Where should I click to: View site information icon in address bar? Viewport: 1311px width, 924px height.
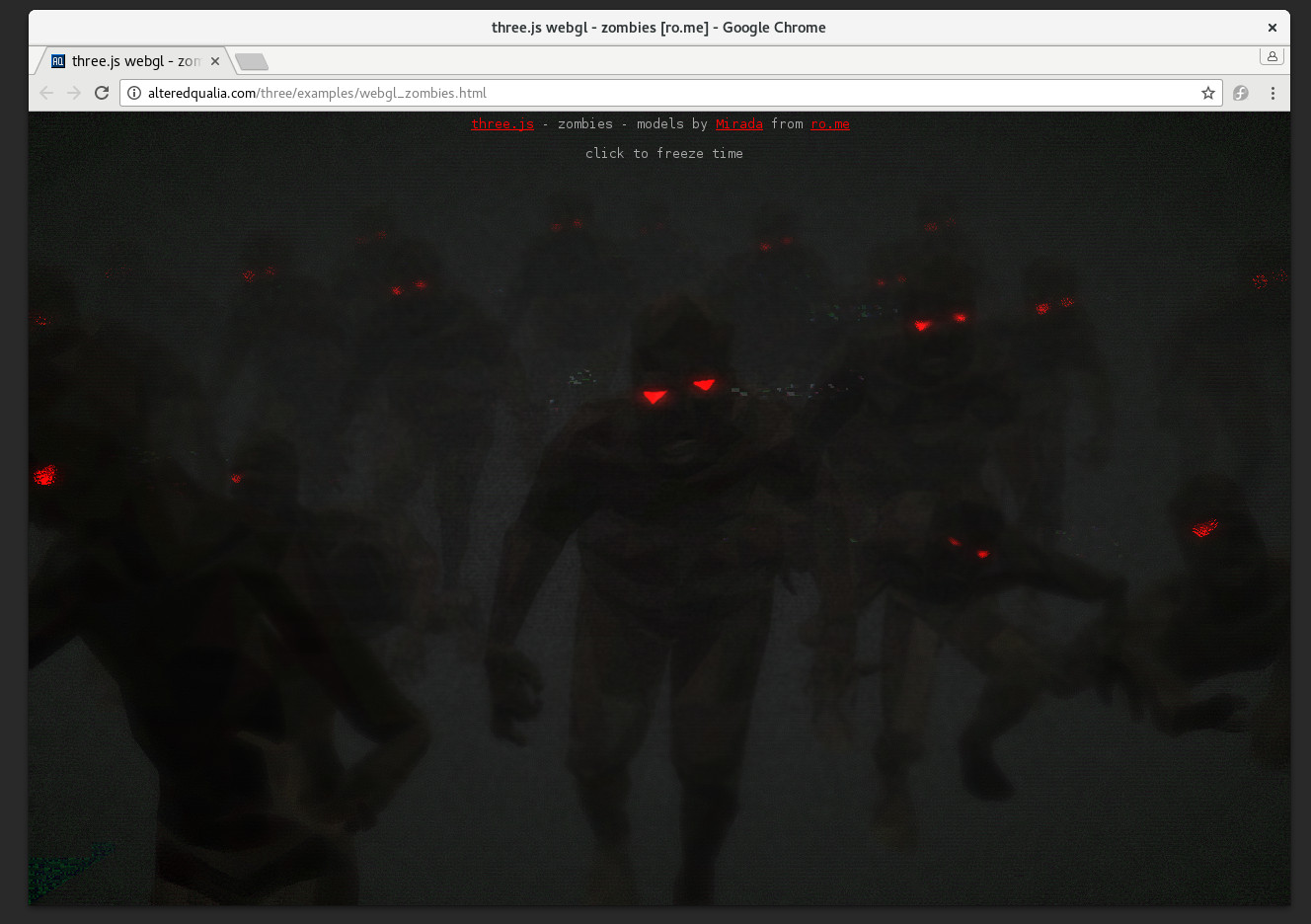point(134,93)
